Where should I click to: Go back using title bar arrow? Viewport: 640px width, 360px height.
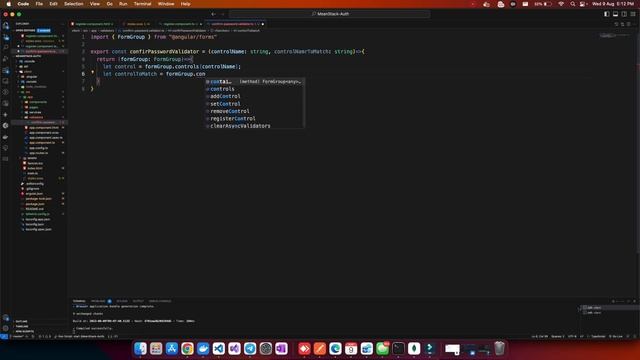[x=213, y=14]
